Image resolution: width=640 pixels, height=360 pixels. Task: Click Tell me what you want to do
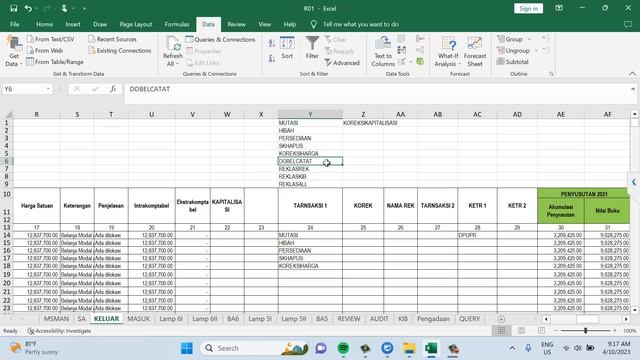361,24
